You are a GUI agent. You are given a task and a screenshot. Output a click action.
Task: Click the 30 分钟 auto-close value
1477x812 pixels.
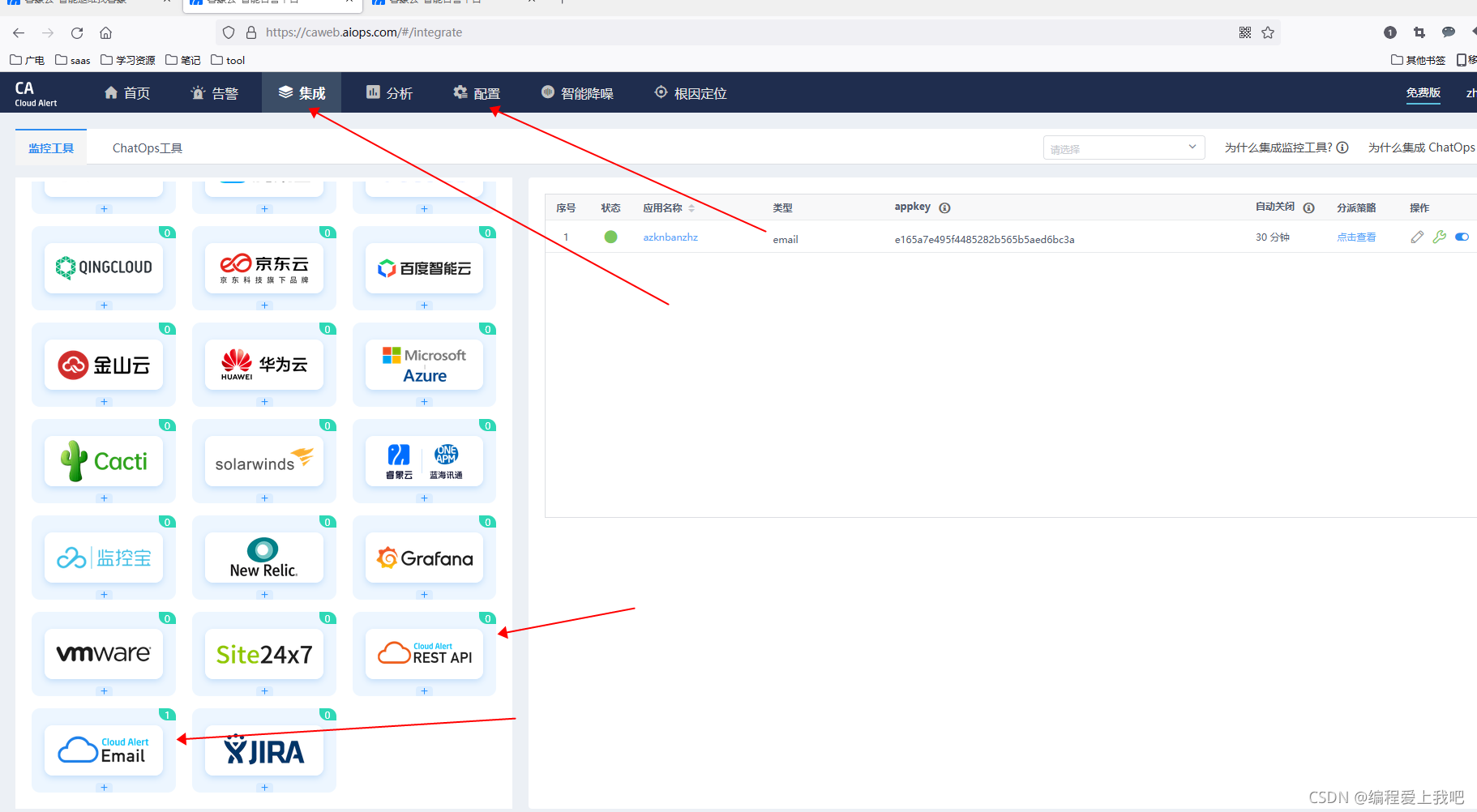[x=1273, y=237]
